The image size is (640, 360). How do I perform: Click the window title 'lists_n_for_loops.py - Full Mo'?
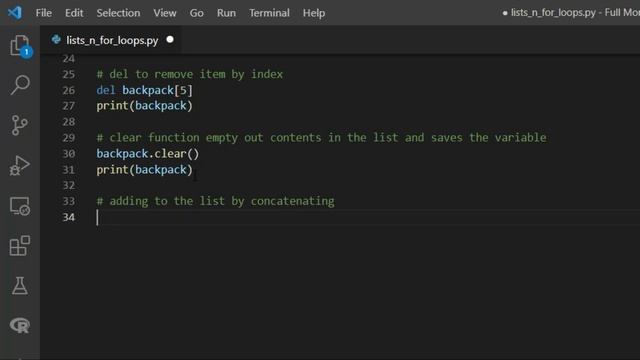[x=575, y=13]
